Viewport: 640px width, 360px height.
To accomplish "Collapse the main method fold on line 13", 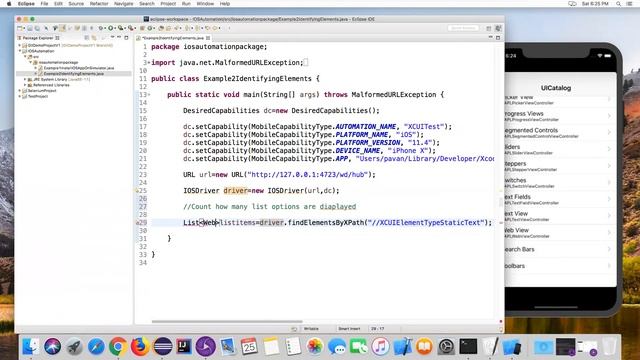I will (149, 95).
